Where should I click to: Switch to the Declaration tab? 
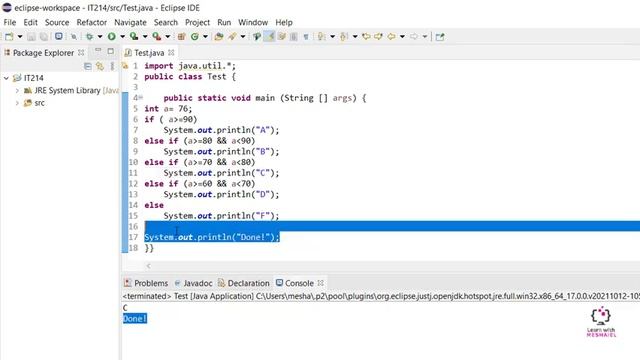[244, 283]
